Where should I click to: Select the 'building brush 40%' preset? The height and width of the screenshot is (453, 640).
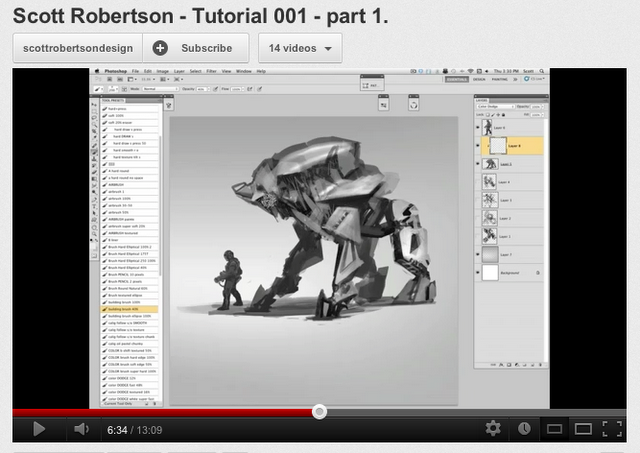coord(129,309)
